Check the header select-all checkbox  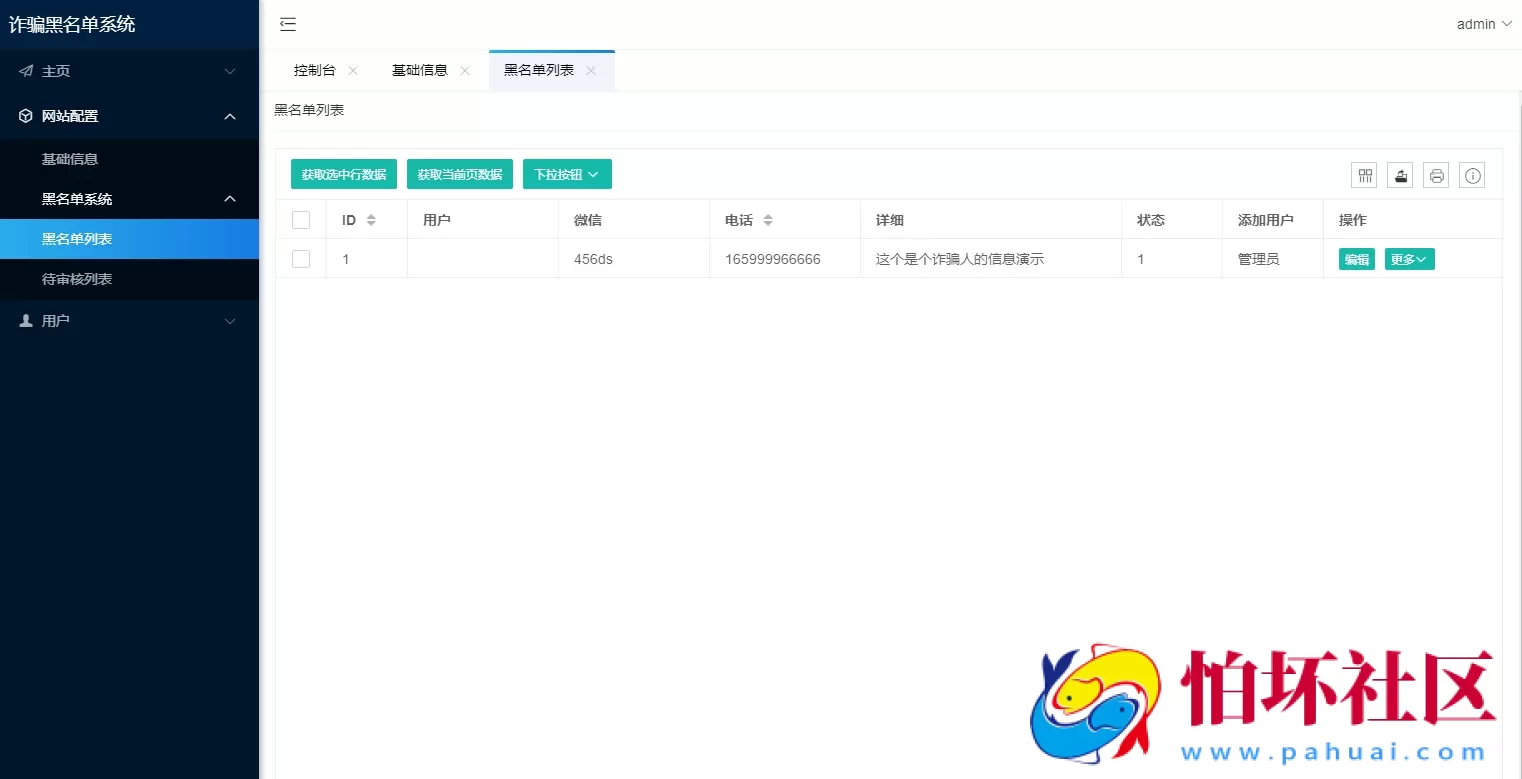[301, 219]
